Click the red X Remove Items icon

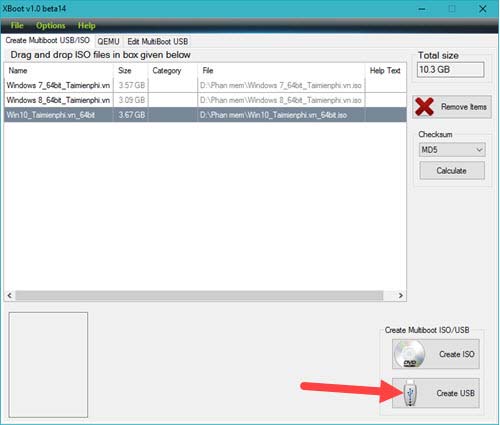[x=424, y=107]
